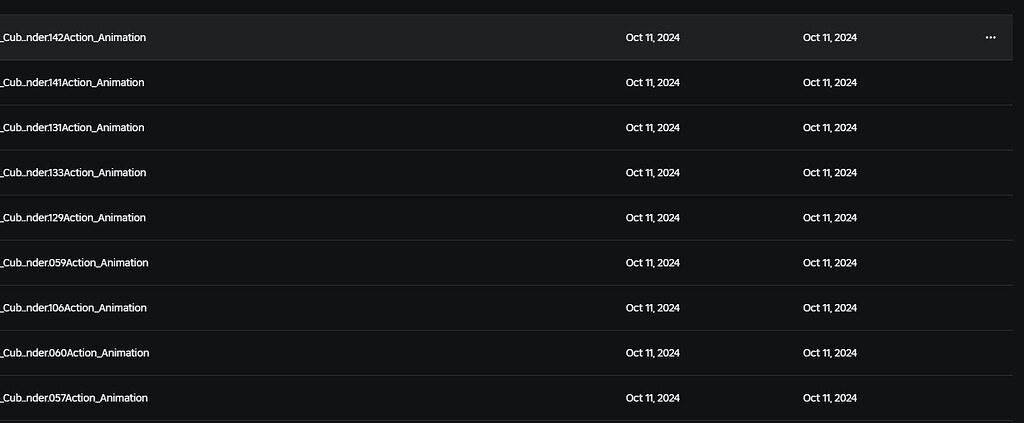Select the nder.106Action_Animation item
The height and width of the screenshot is (423, 1024).
74,308
